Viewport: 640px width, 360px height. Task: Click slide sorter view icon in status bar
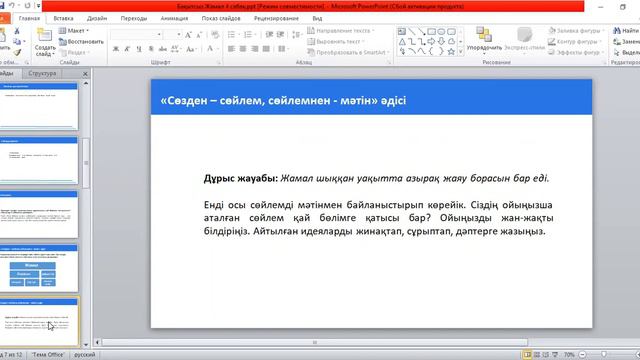click(x=537, y=355)
